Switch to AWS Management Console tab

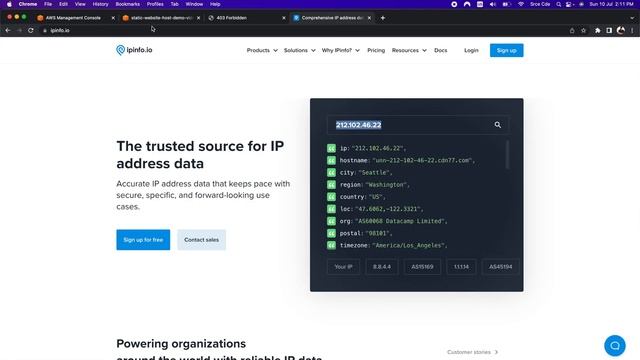coord(73,18)
